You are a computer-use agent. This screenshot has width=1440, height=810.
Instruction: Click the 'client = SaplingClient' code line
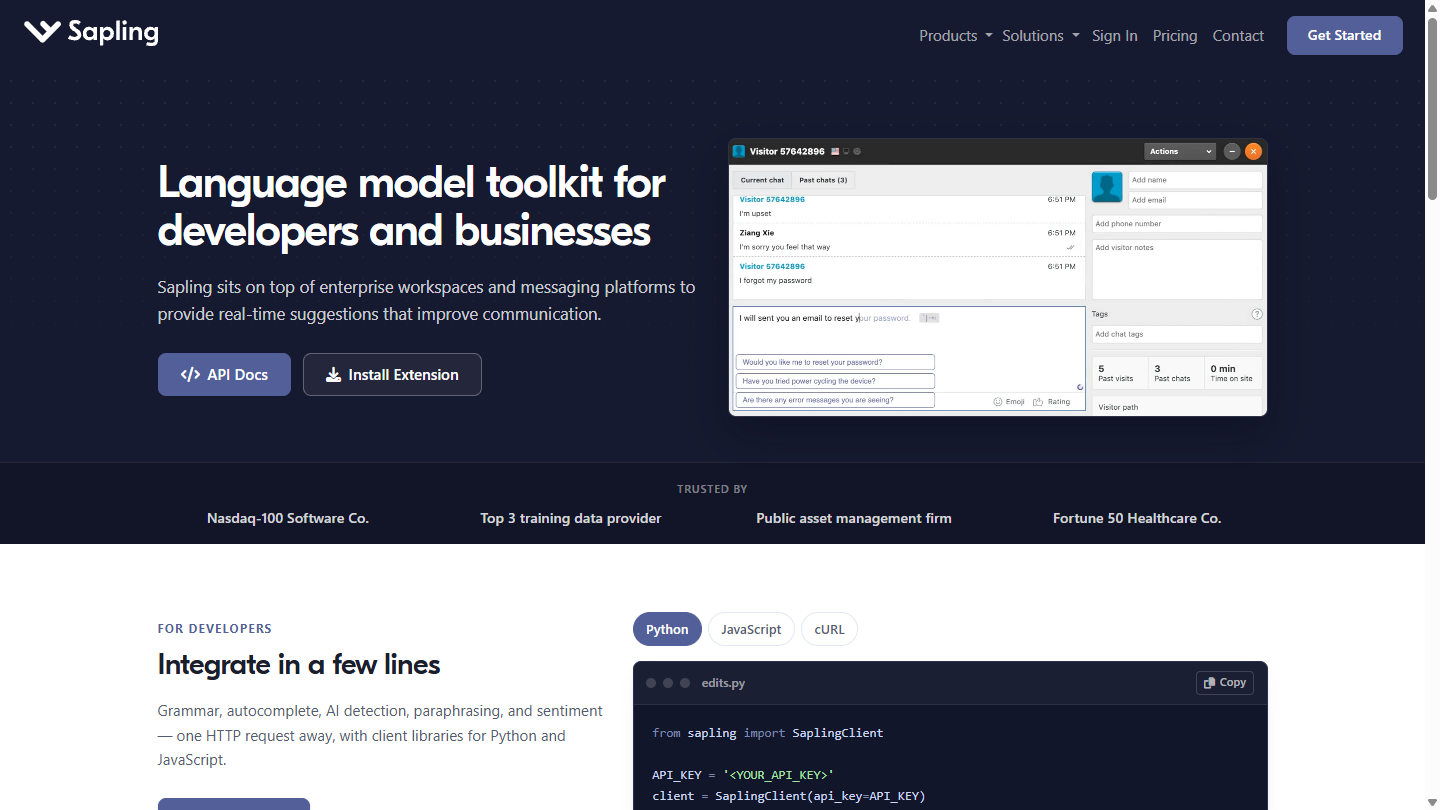pos(789,796)
